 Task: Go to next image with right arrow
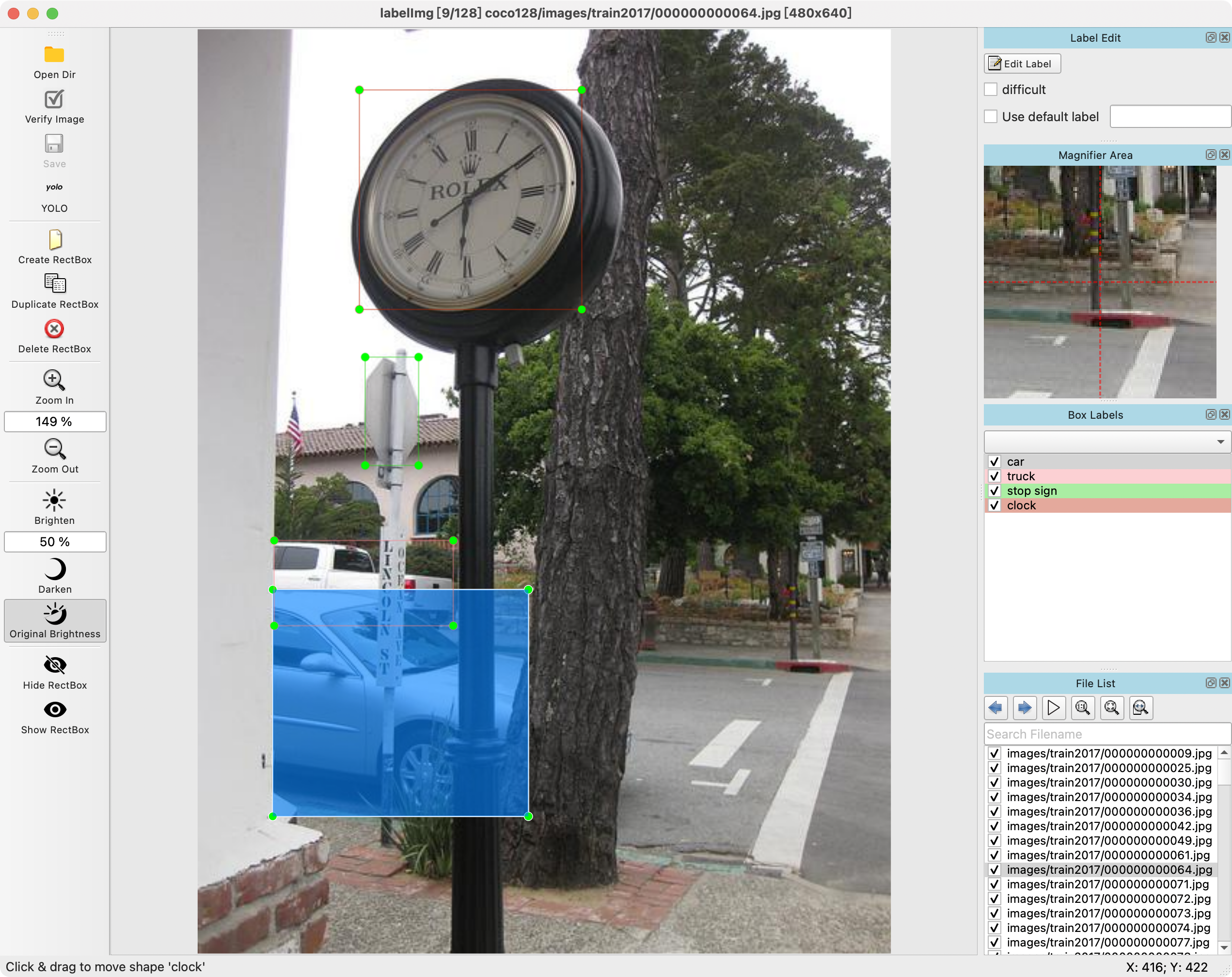[1025, 708]
